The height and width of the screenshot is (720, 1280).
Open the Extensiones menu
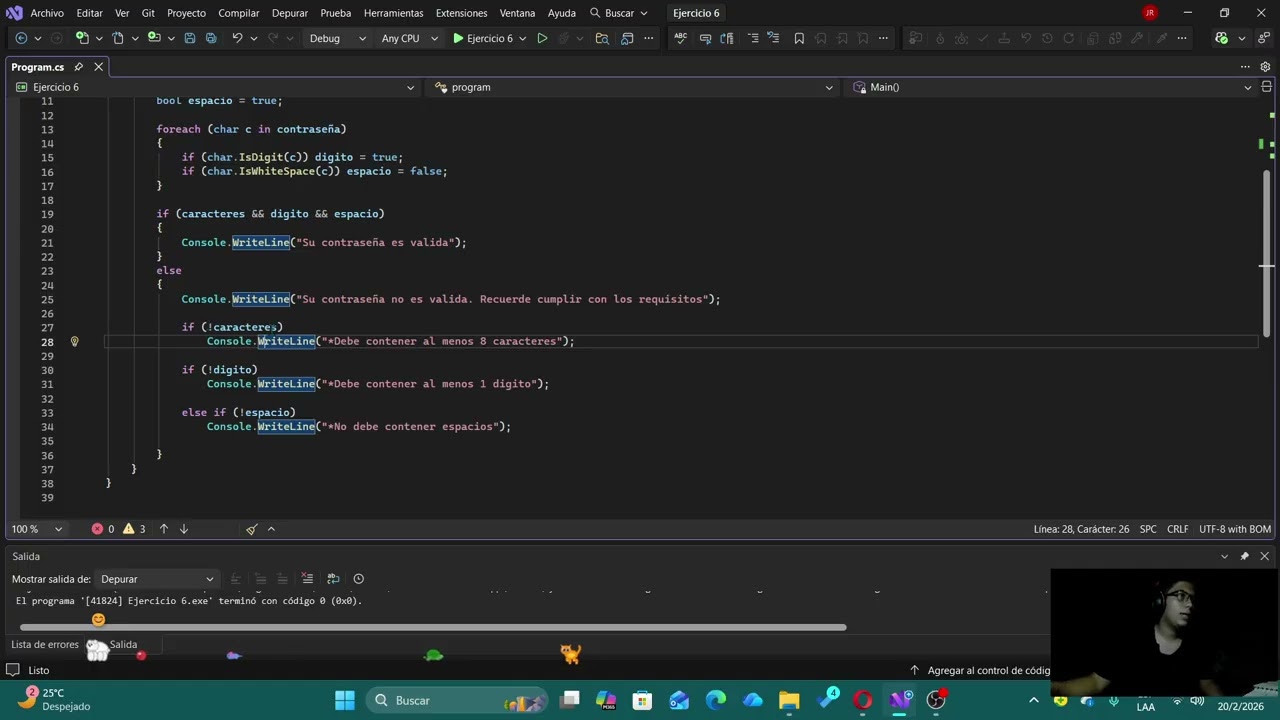click(463, 13)
